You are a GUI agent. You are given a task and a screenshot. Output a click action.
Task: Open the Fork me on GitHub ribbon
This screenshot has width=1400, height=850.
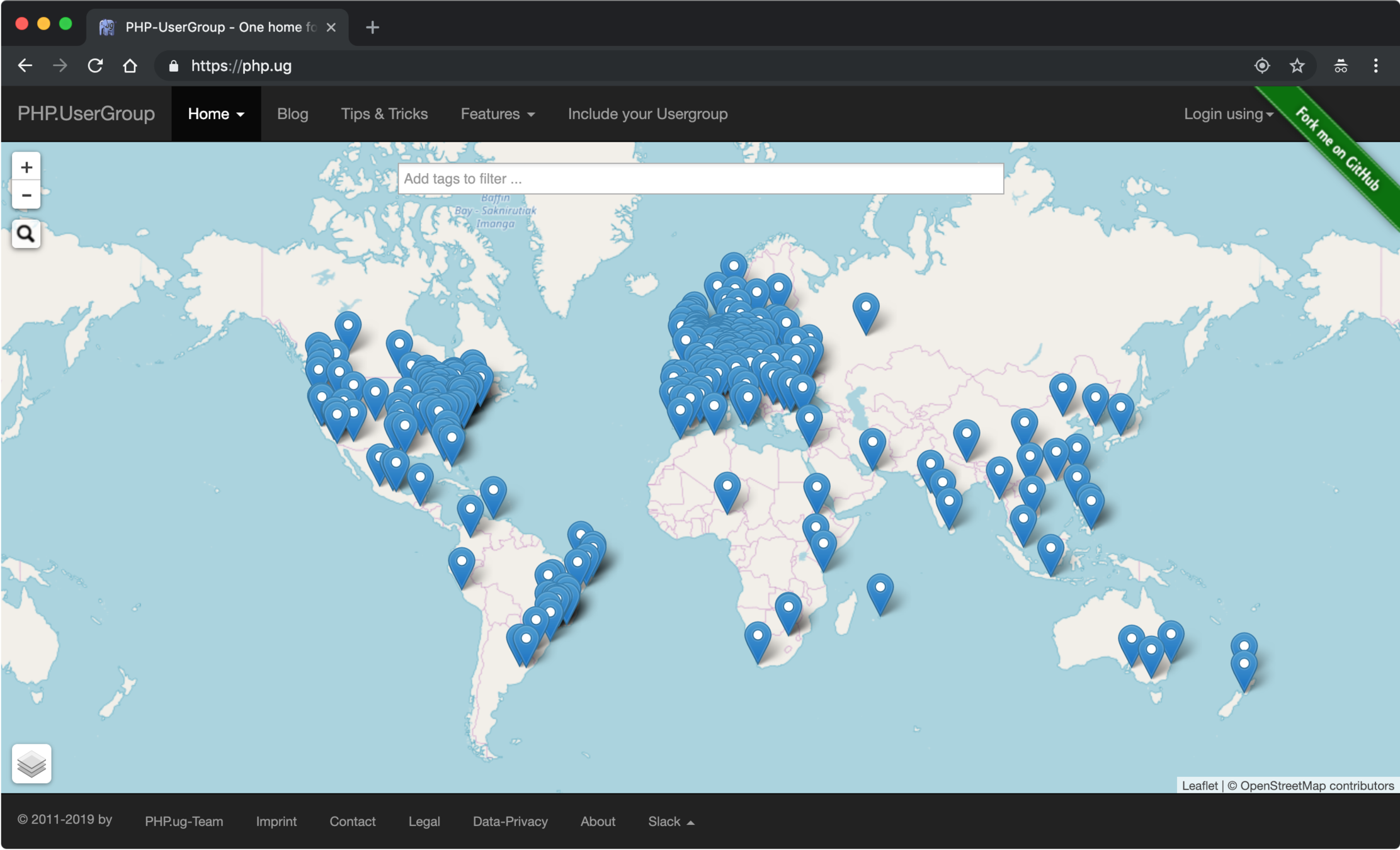coord(1338,149)
